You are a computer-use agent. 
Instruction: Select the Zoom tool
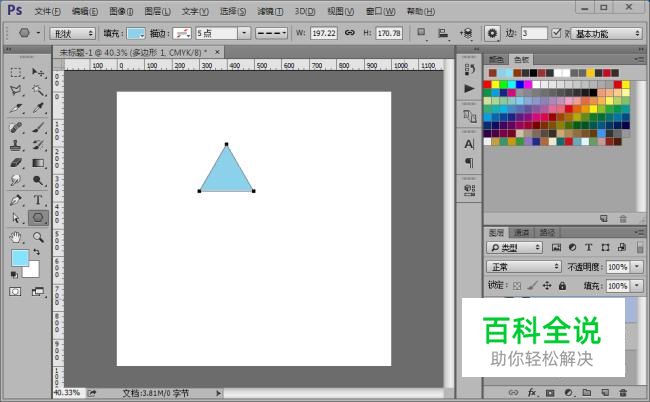(39, 237)
